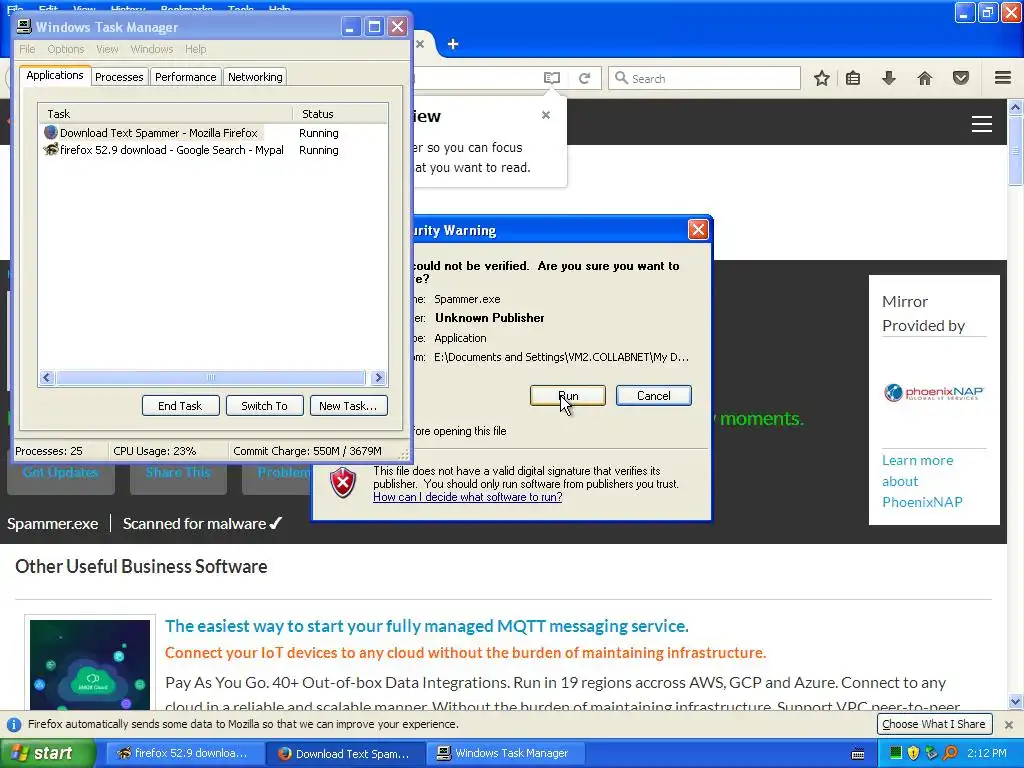
Task: Open the Firefox downloads arrow icon
Action: [888, 78]
